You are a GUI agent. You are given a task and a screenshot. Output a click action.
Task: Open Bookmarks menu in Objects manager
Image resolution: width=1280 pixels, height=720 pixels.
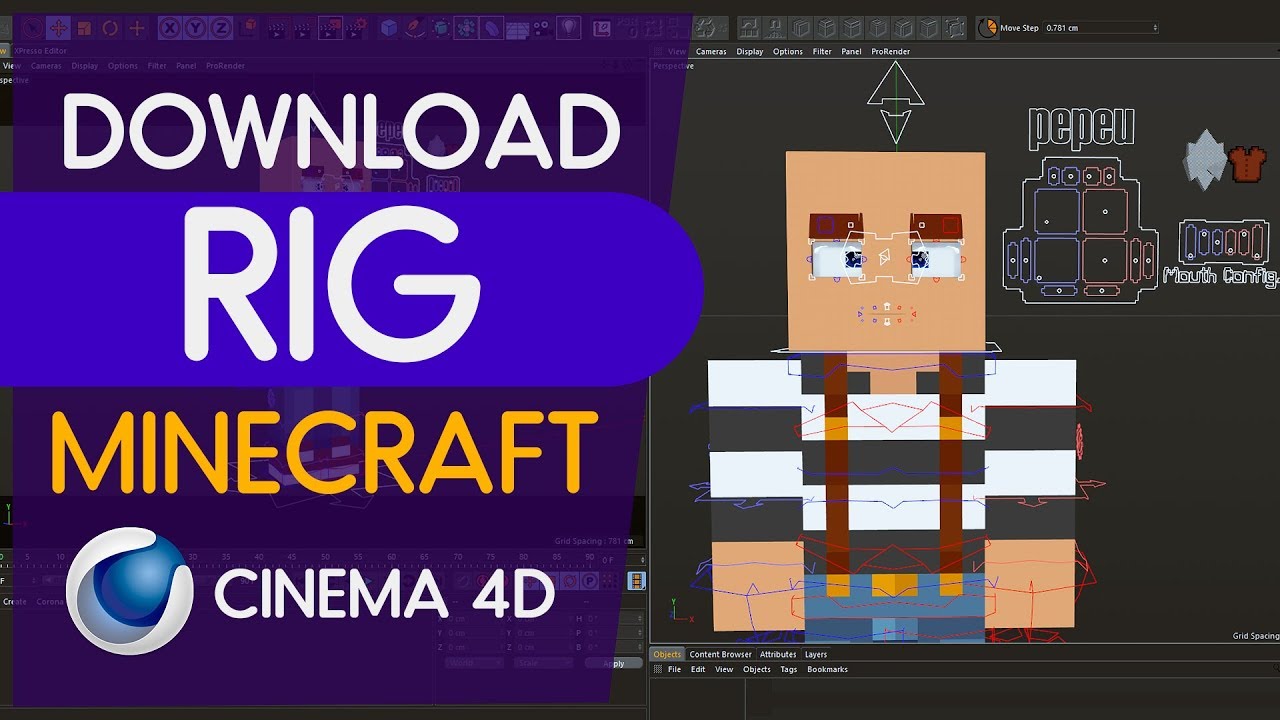(x=828, y=669)
